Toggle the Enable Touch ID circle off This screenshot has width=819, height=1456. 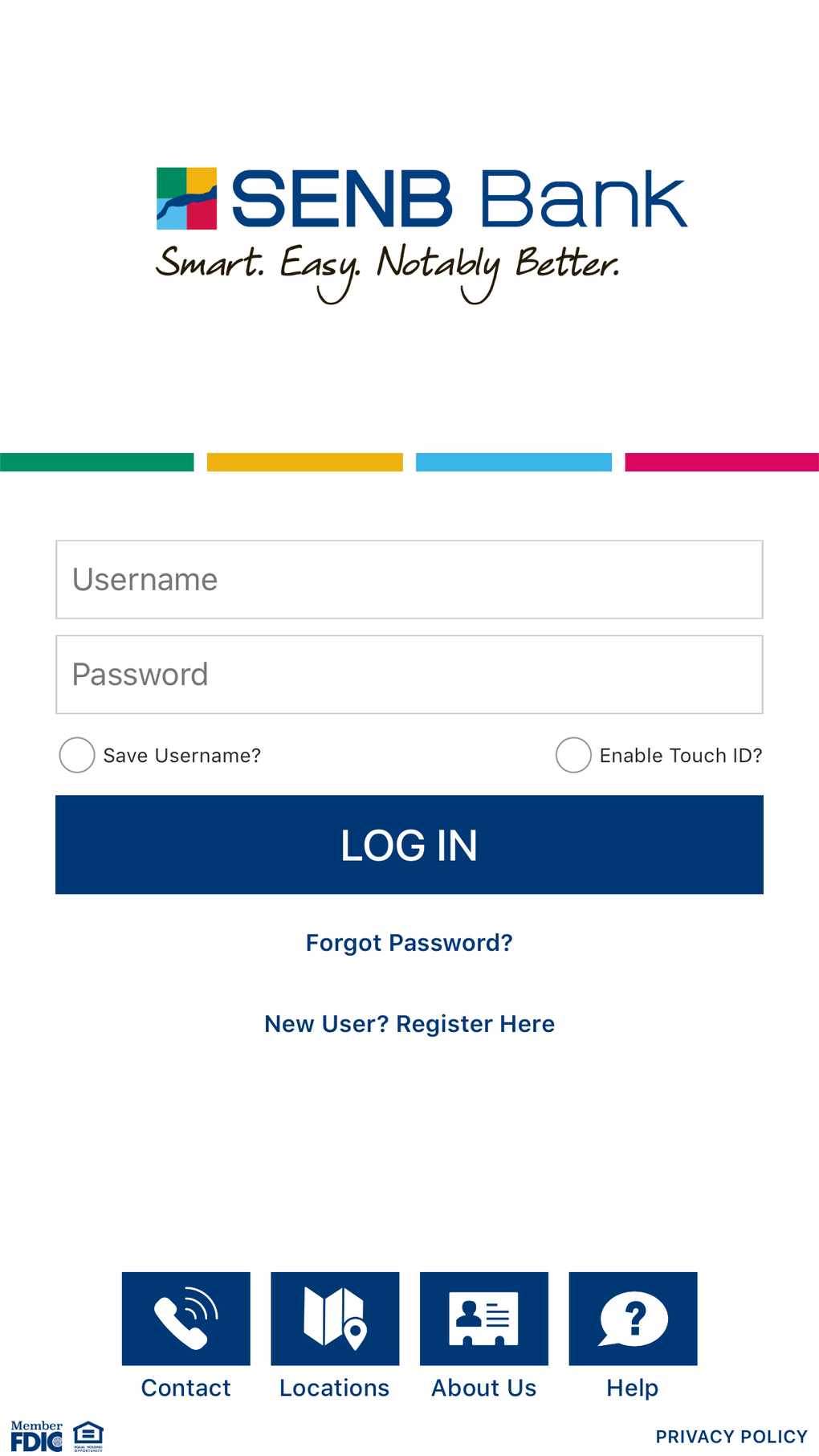tap(572, 755)
